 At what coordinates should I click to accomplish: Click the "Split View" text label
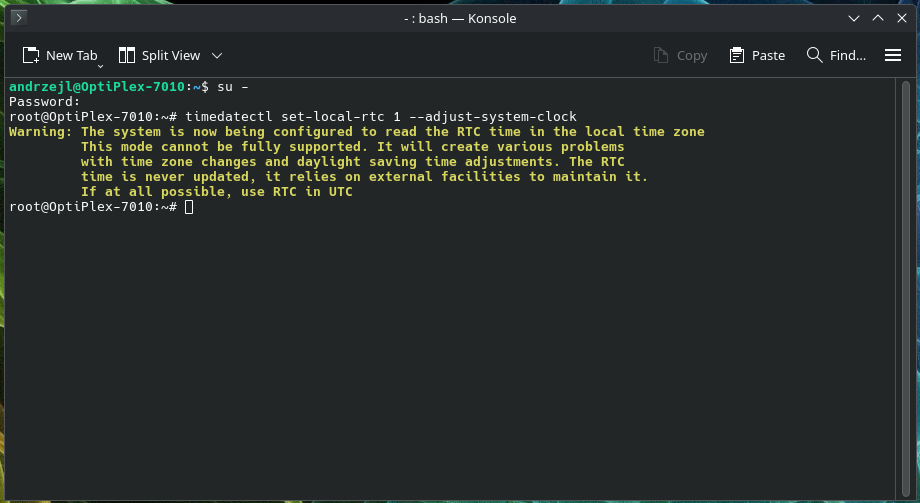[171, 55]
